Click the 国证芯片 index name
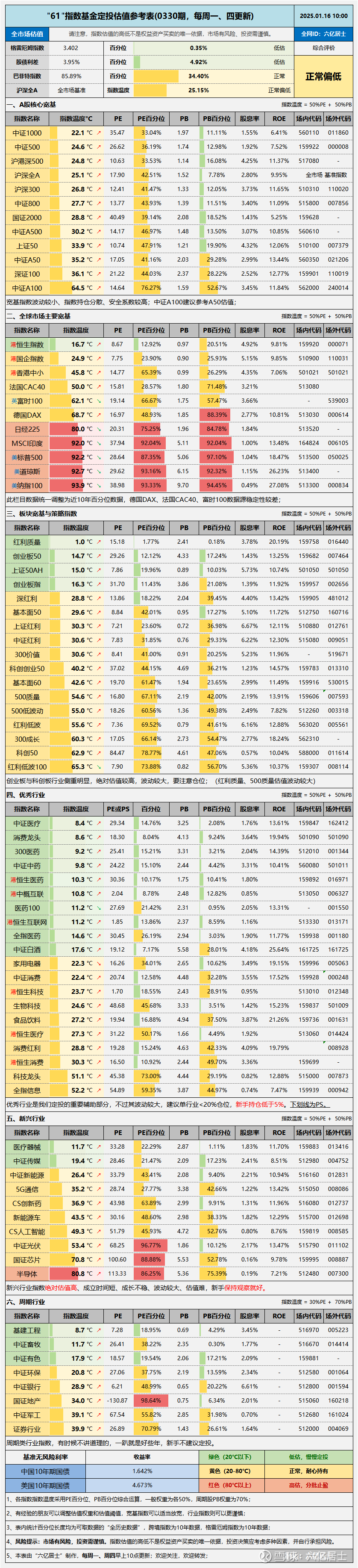Viewport: 358px width, 1568px height. coord(27,1260)
